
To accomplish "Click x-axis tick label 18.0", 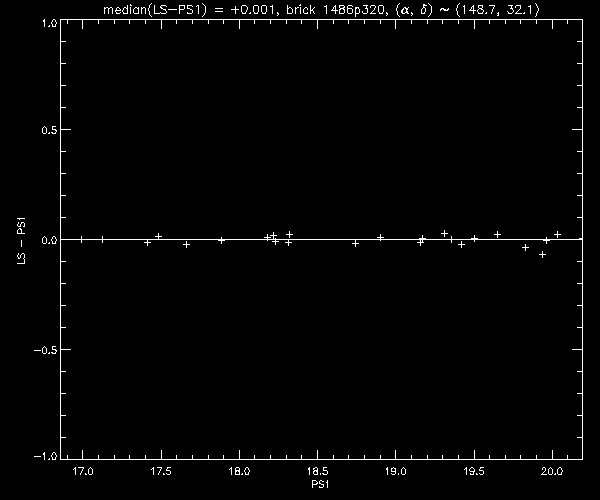I will click(239, 471).
